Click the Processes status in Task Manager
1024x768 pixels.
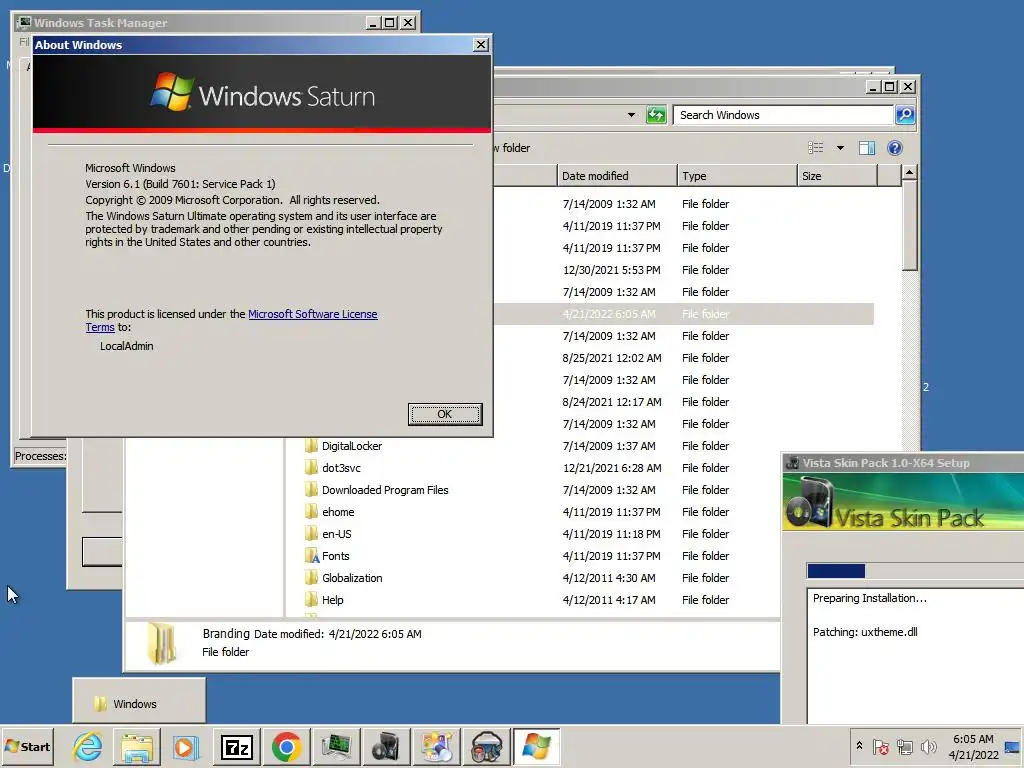(40, 456)
